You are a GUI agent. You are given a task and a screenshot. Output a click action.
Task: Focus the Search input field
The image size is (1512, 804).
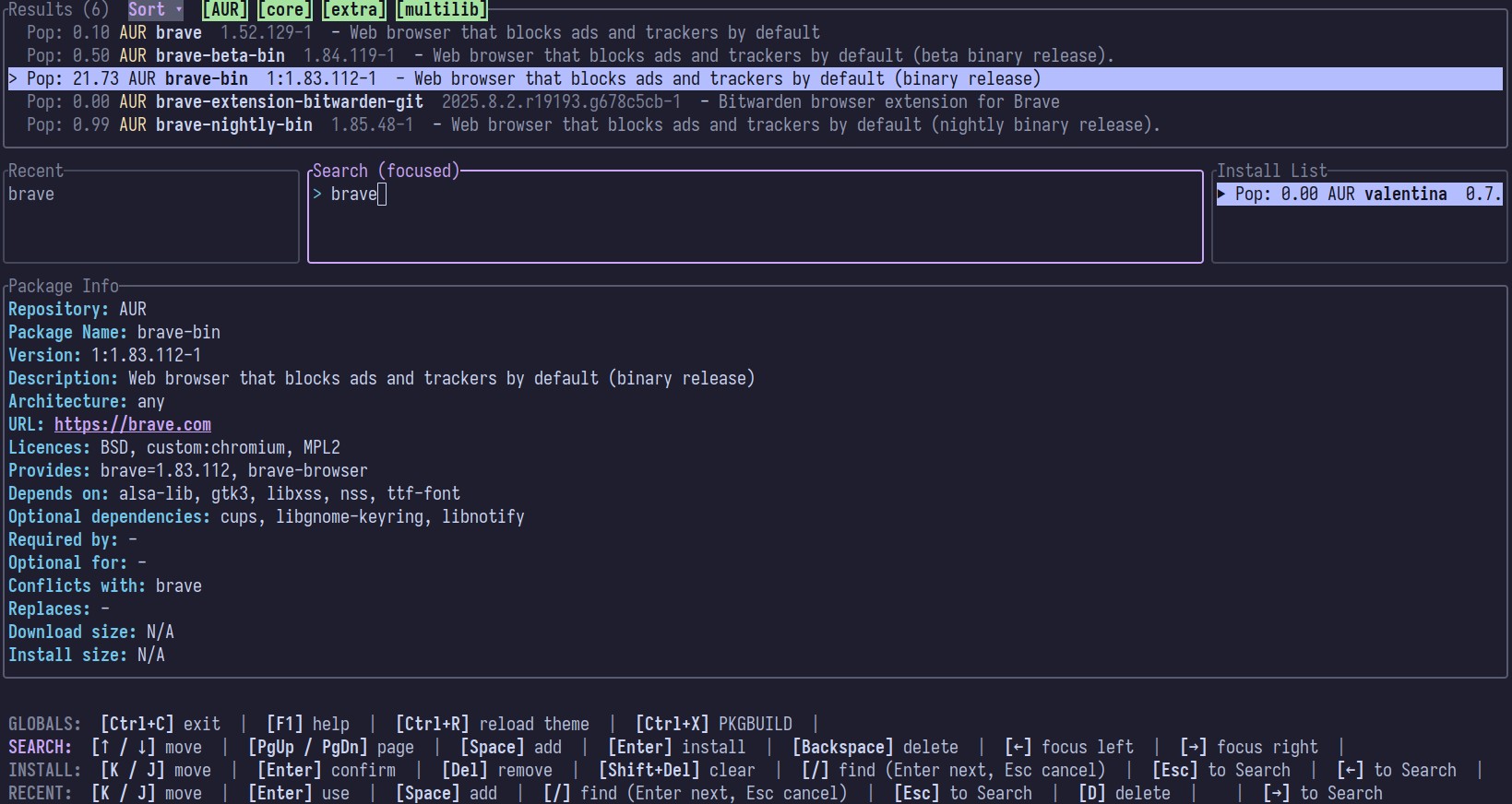[754, 217]
